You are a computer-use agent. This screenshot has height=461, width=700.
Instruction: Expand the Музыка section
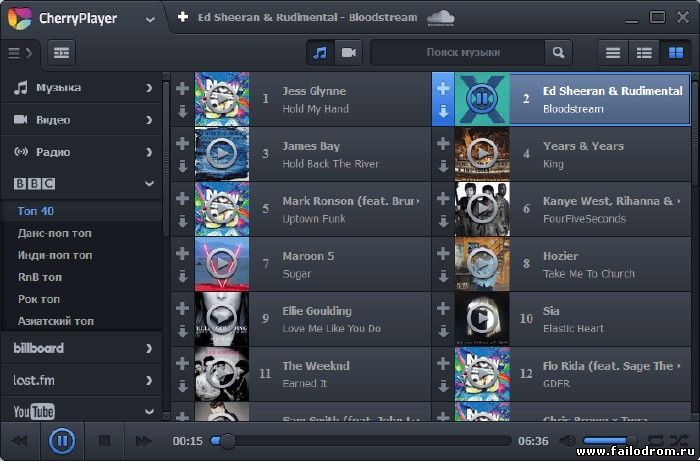82,87
